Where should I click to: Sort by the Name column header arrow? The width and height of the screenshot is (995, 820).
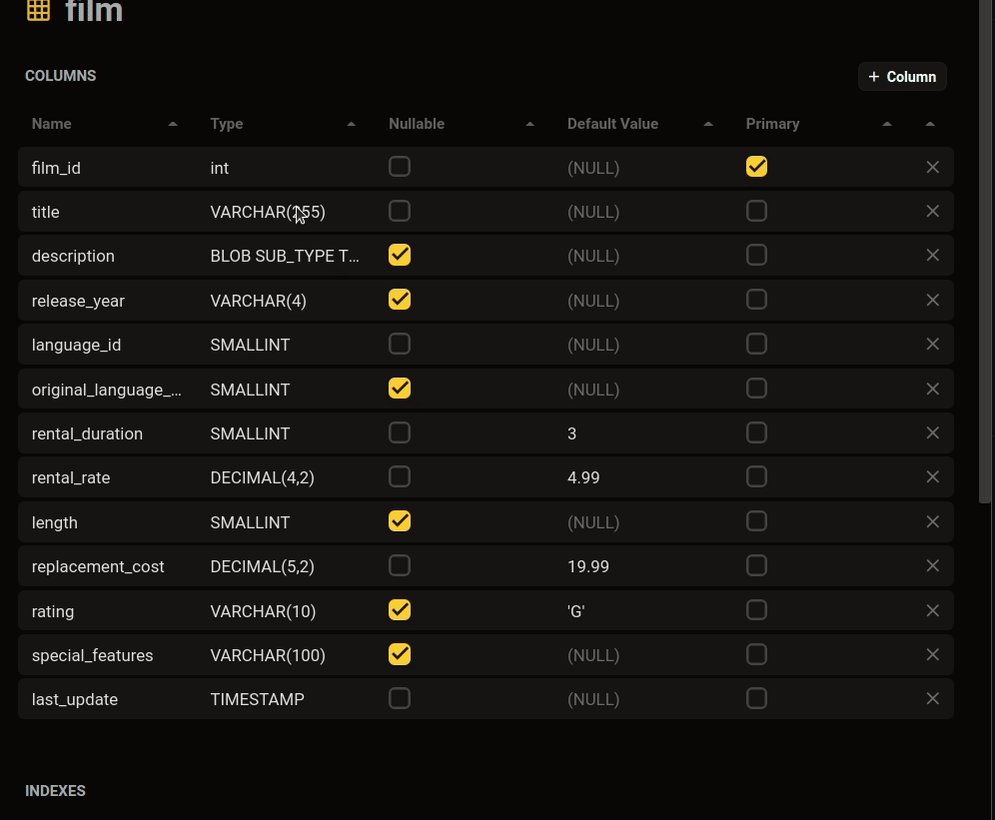pyautogui.click(x=173, y=124)
